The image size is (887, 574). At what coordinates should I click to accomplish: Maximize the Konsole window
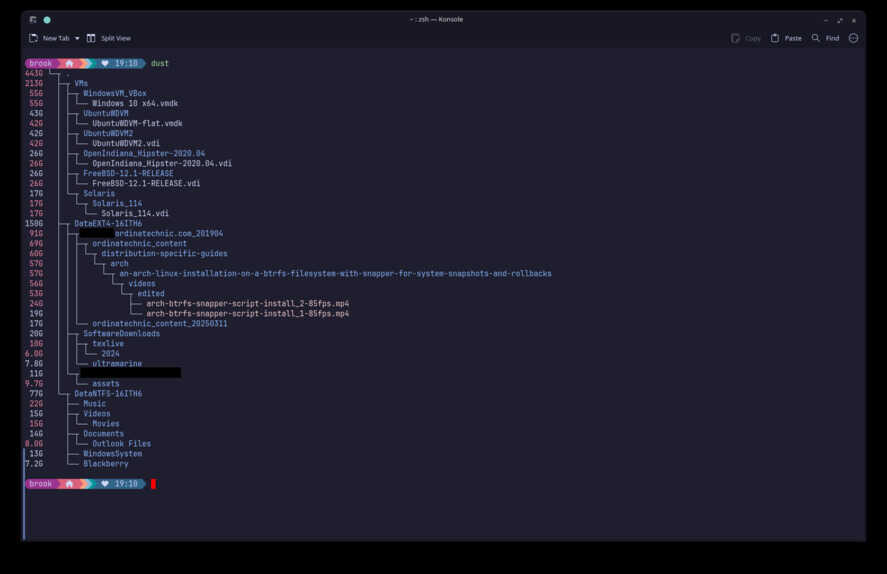click(840, 20)
